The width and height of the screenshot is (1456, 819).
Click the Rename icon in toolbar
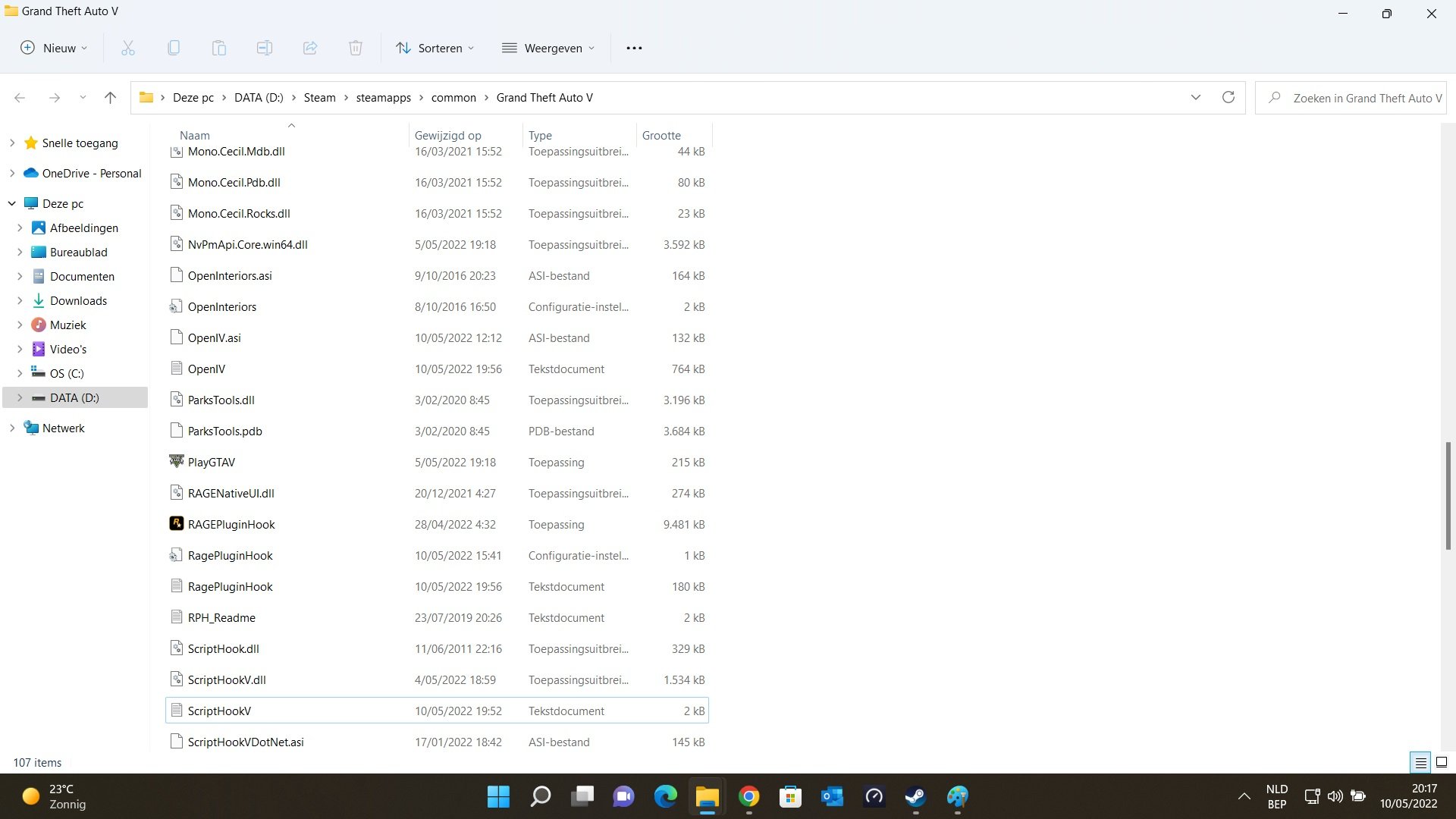(x=264, y=48)
